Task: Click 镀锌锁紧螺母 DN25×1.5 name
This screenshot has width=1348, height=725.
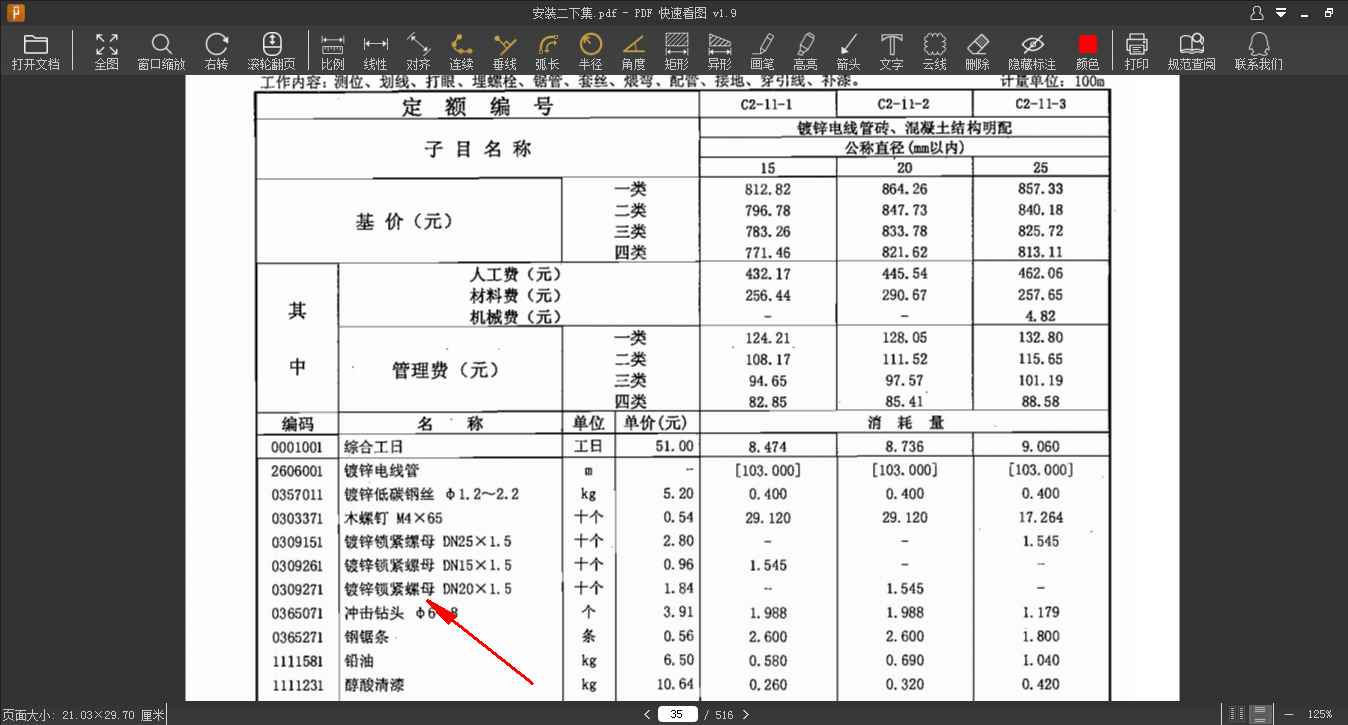Action: [428, 541]
